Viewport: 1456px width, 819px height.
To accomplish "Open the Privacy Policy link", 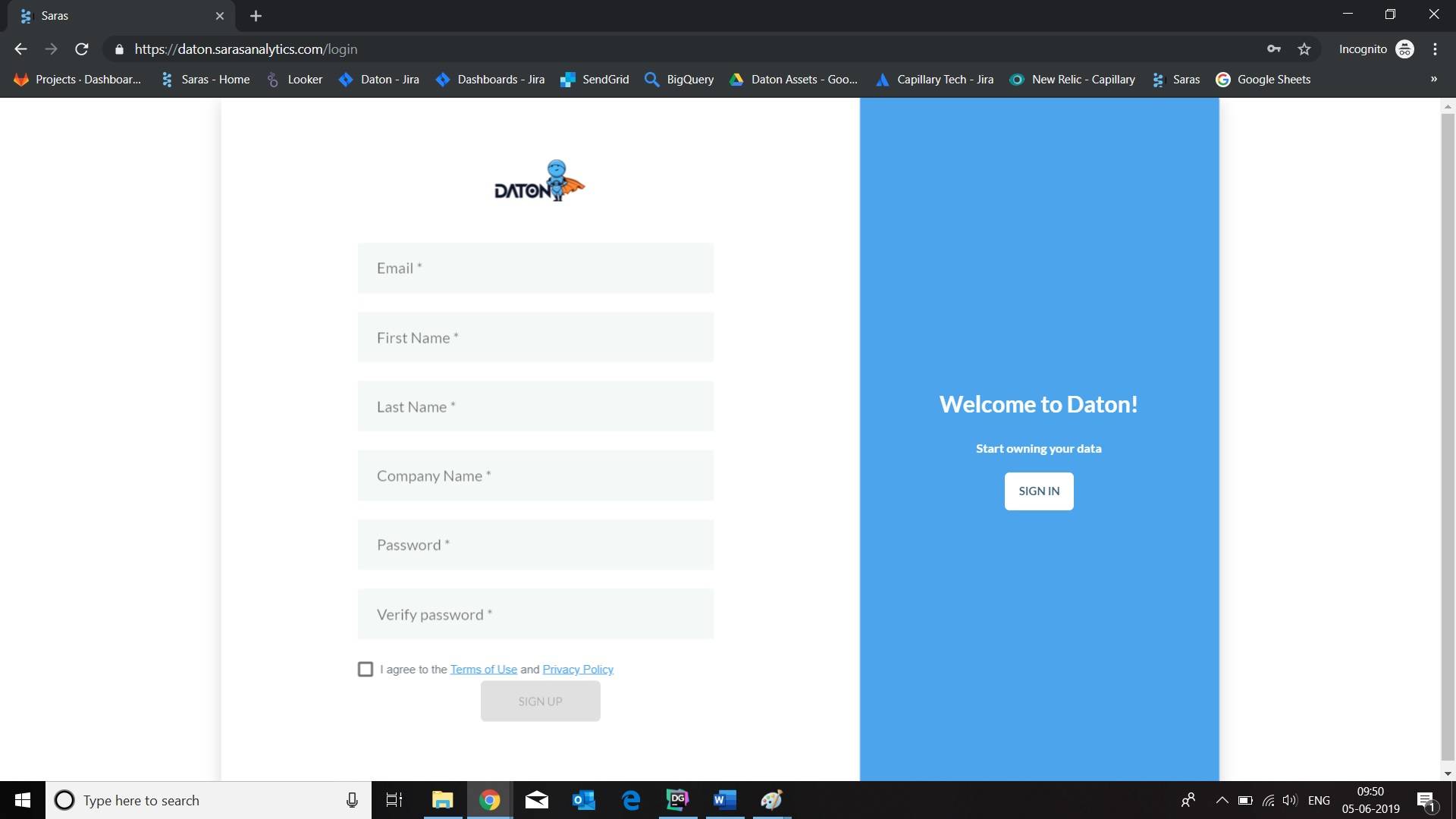I will (578, 669).
